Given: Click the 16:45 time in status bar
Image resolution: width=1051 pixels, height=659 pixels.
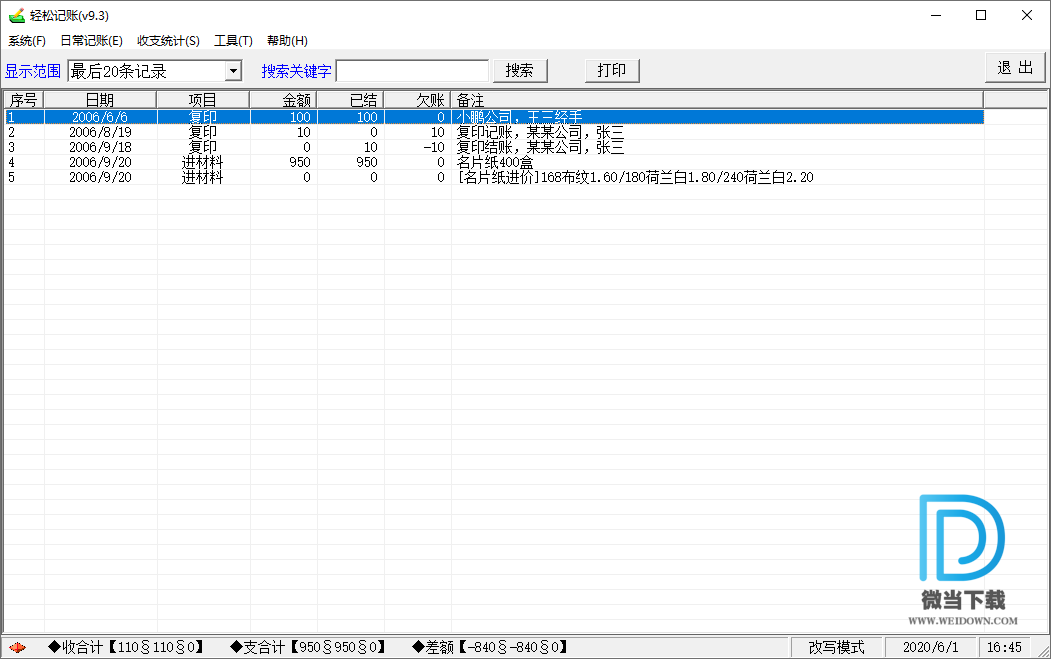Looking at the screenshot, I should pyautogui.click(x=1004, y=648).
